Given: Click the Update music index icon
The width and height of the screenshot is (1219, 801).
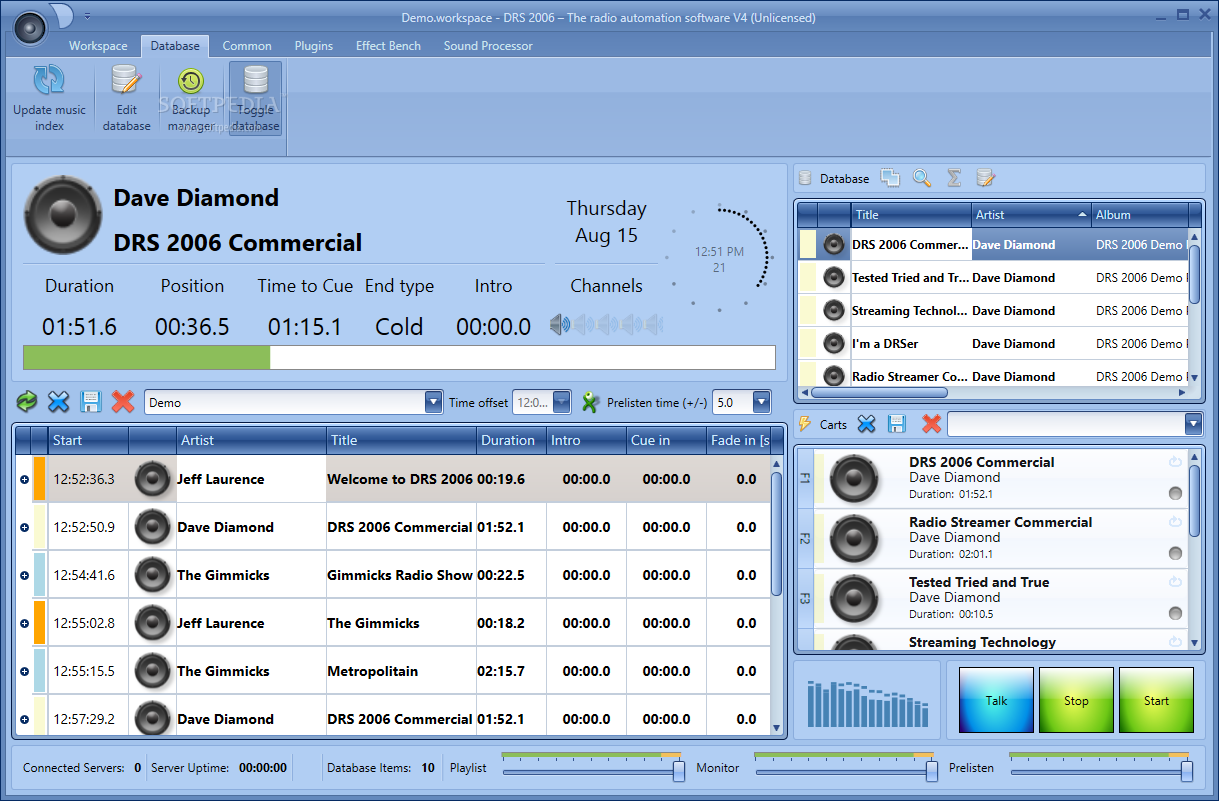Looking at the screenshot, I should point(49,80).
